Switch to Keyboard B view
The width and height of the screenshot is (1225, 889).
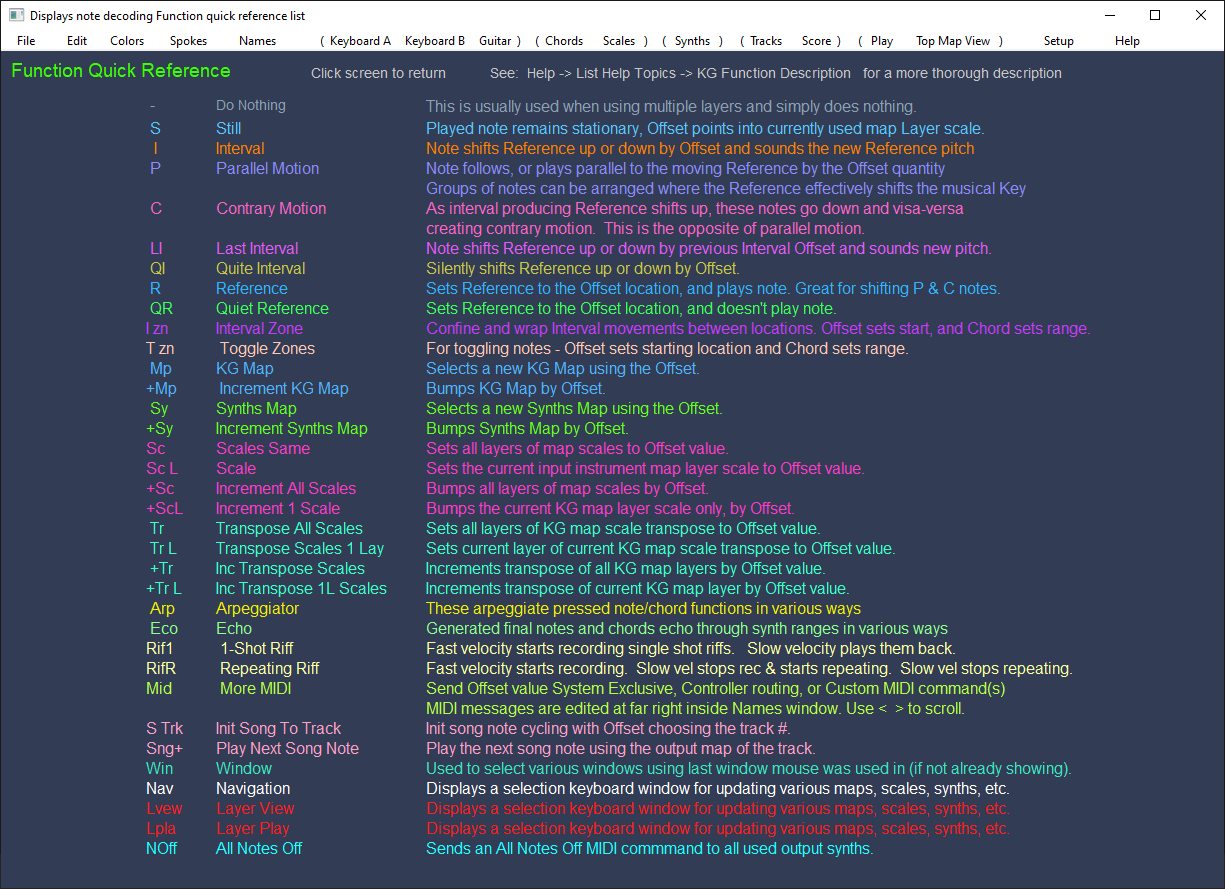click(435, 41)
